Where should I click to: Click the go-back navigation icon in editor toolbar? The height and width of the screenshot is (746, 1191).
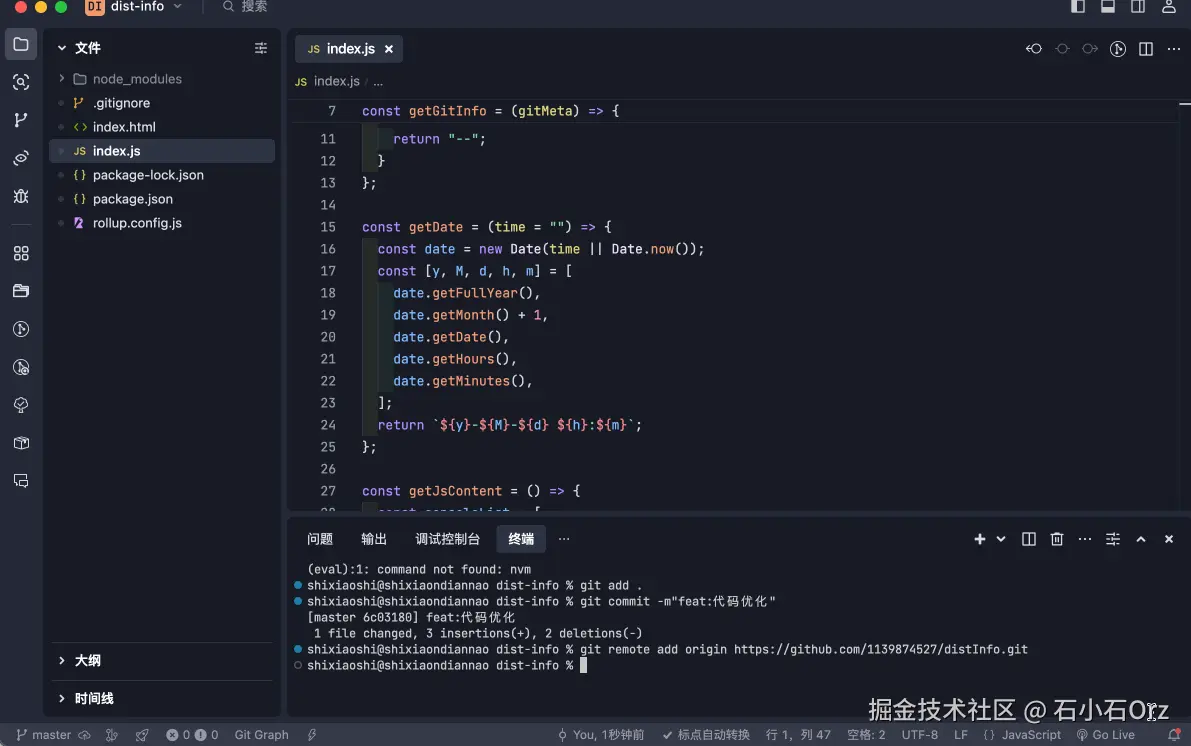(x=1034, y=49)
